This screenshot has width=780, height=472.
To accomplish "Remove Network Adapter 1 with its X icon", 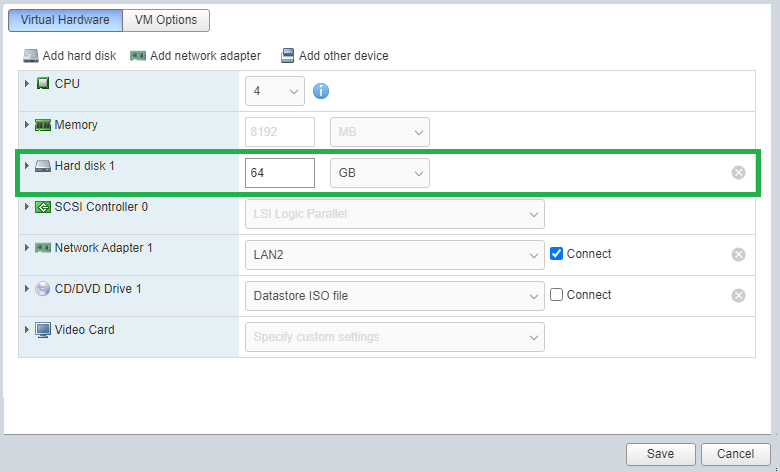I will click(739, 255).
